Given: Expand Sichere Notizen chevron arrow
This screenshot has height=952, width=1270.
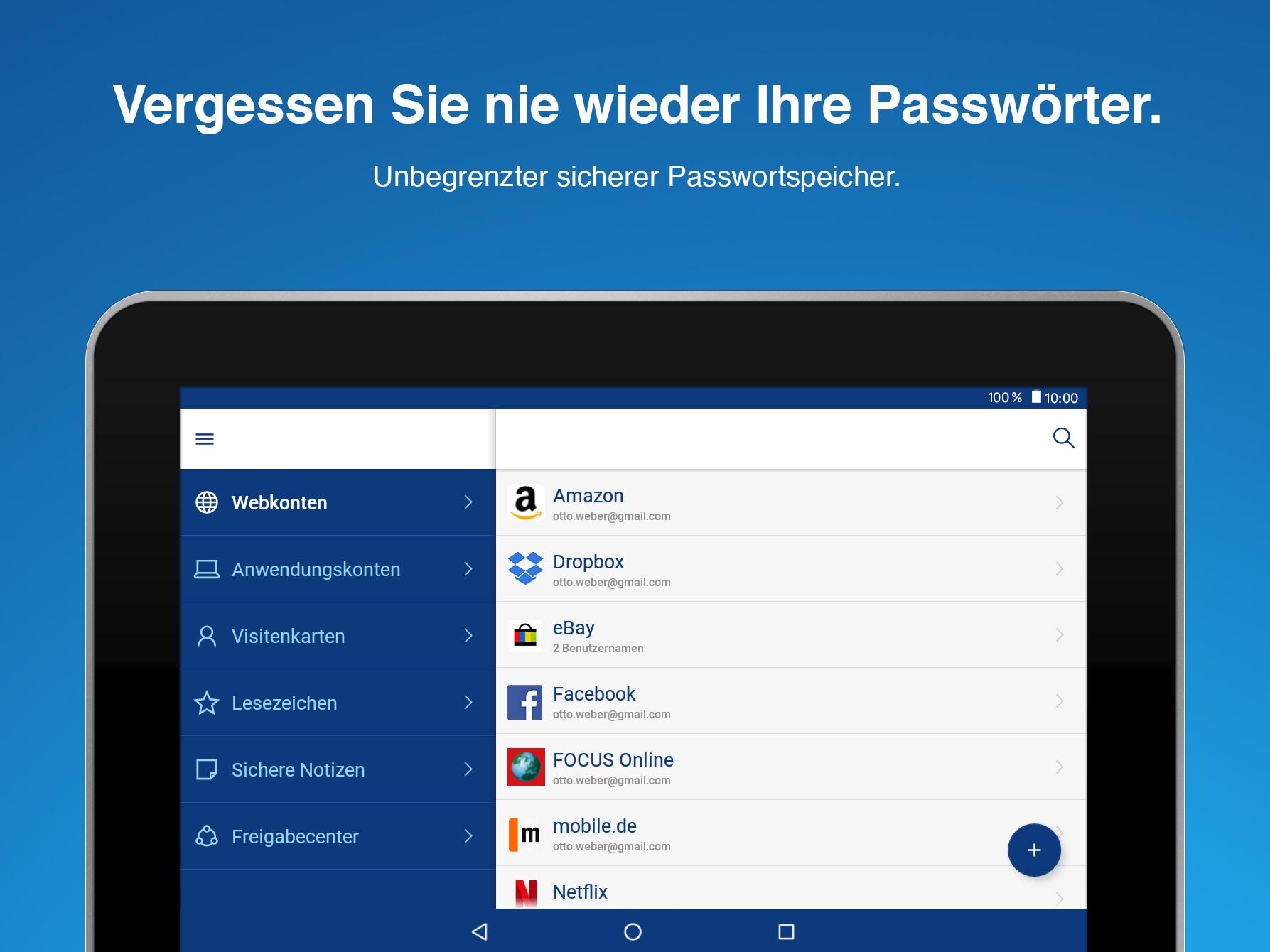Looking at the screenshot, I should tap(468, 769).
